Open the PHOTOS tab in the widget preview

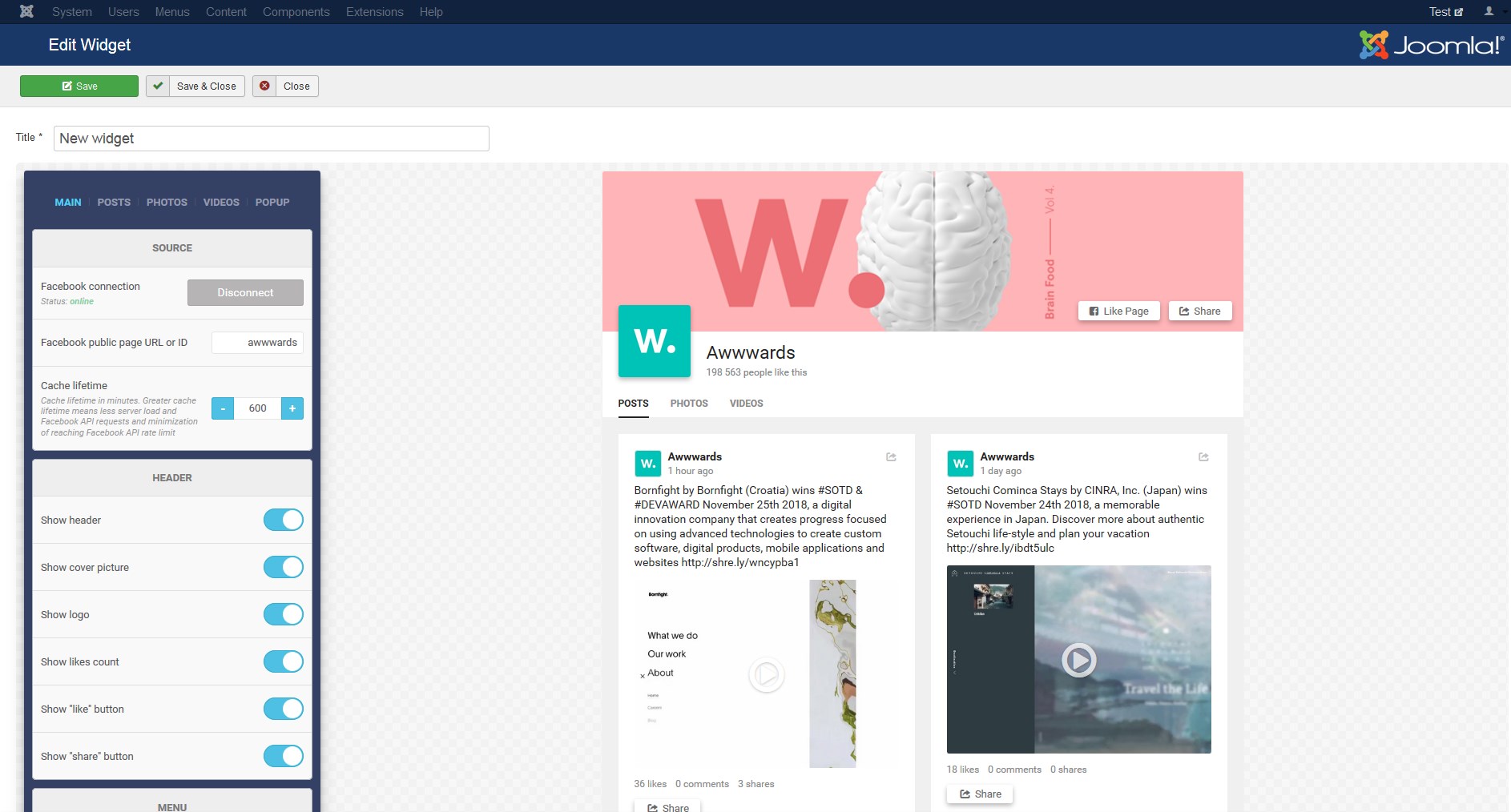(x=689, y=404)
